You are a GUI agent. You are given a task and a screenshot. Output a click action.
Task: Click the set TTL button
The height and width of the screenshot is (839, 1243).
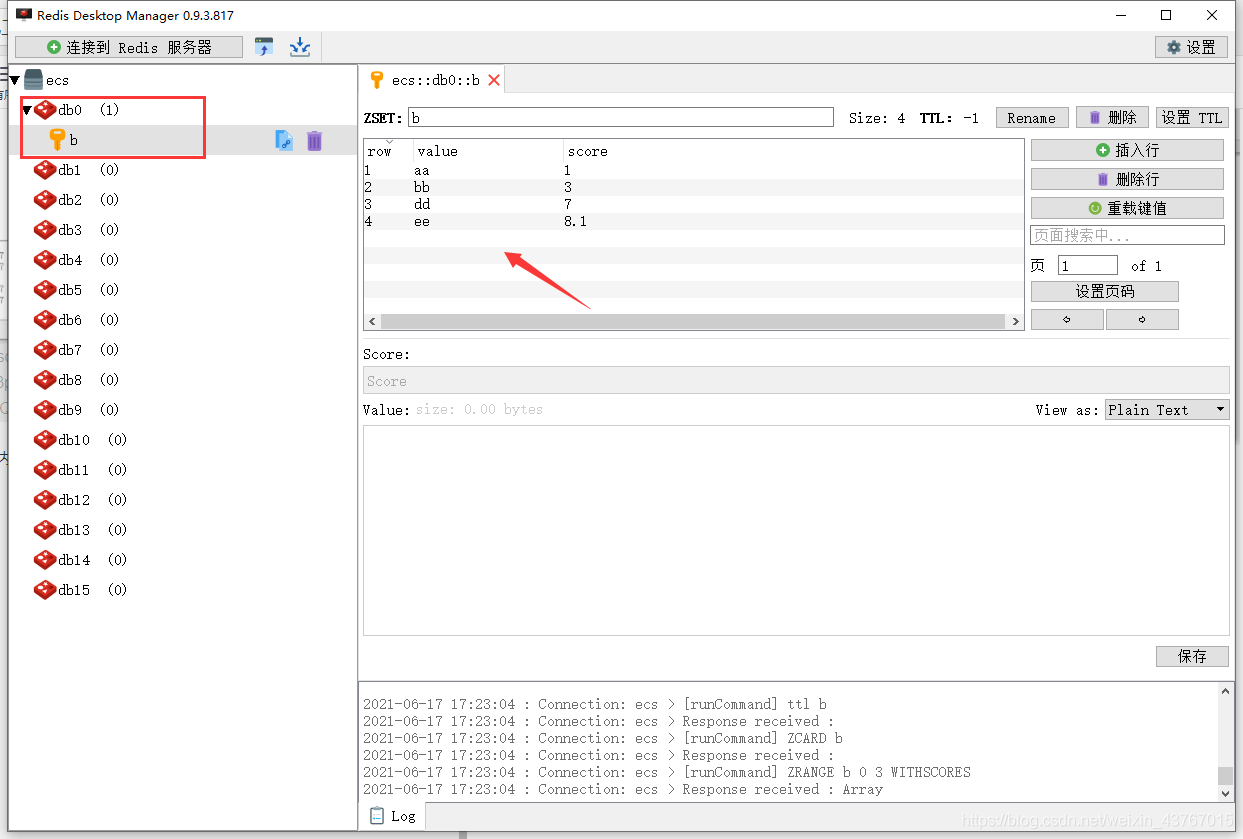1191,118
